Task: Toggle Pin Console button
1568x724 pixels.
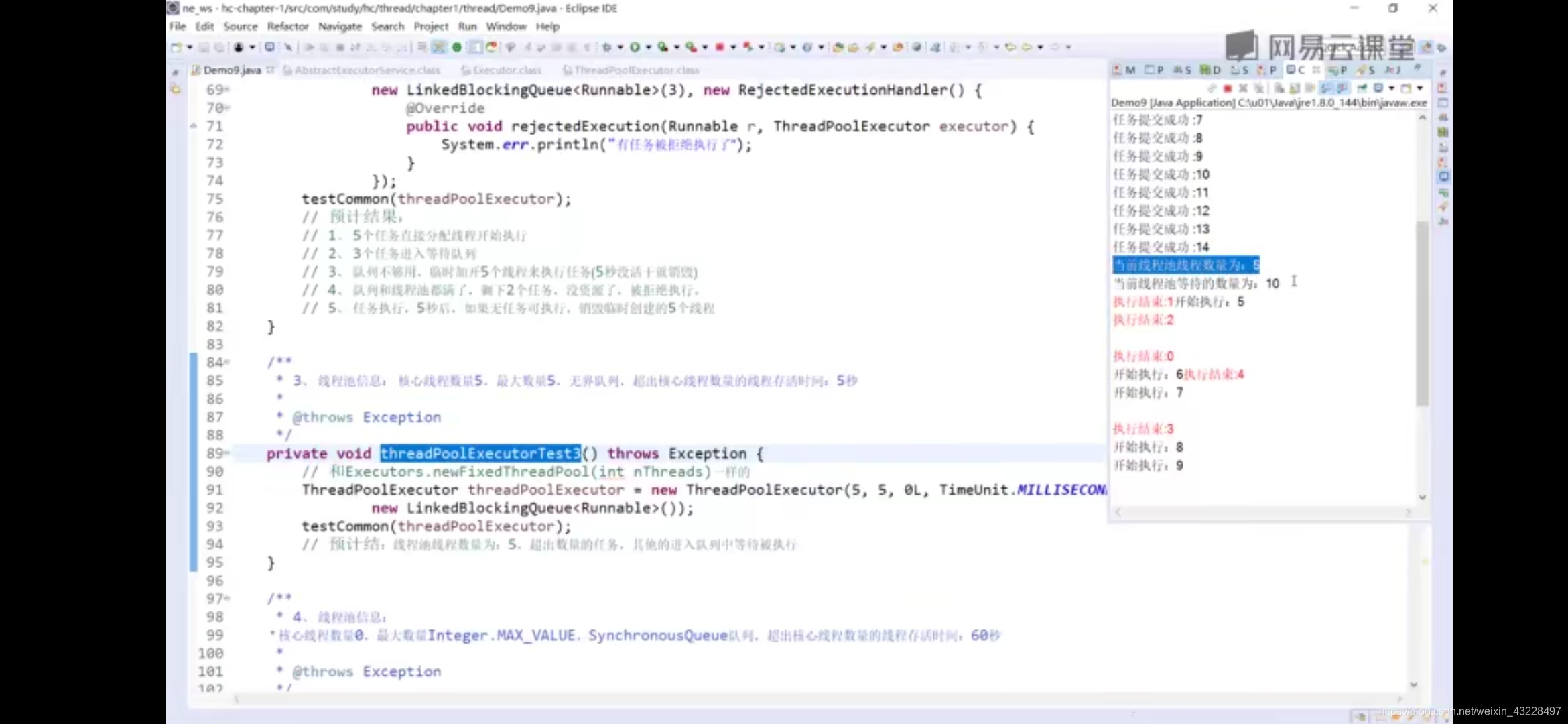Action: tap(1362, 88)
